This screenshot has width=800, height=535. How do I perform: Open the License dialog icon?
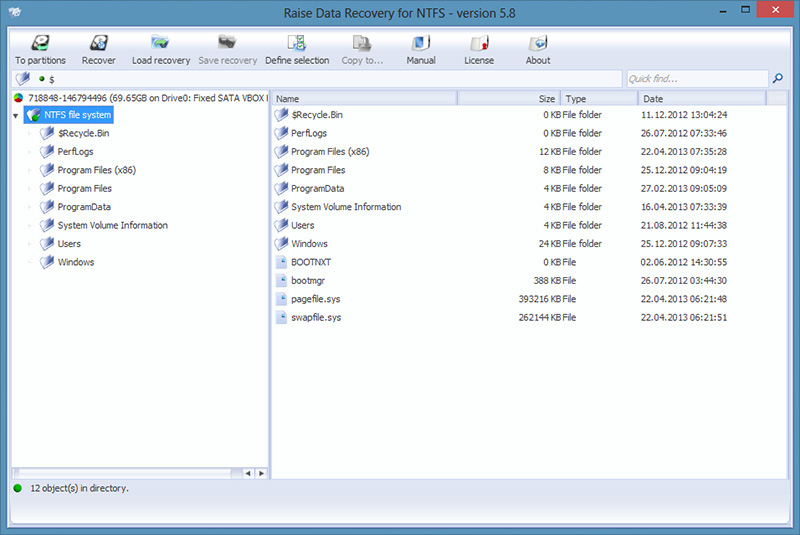tap(479, 43)
